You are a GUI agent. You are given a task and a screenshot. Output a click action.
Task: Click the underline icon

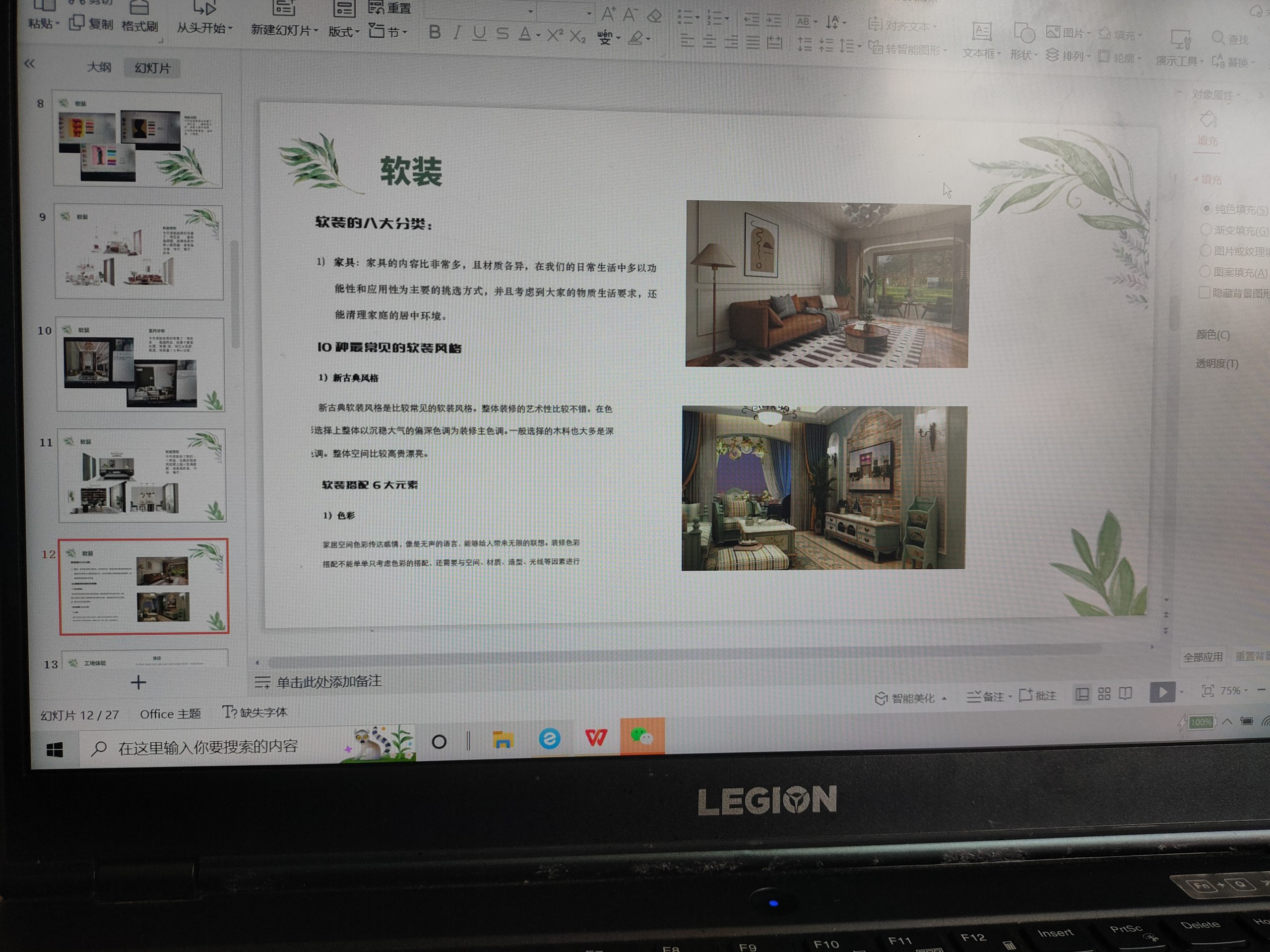[479, 33]
